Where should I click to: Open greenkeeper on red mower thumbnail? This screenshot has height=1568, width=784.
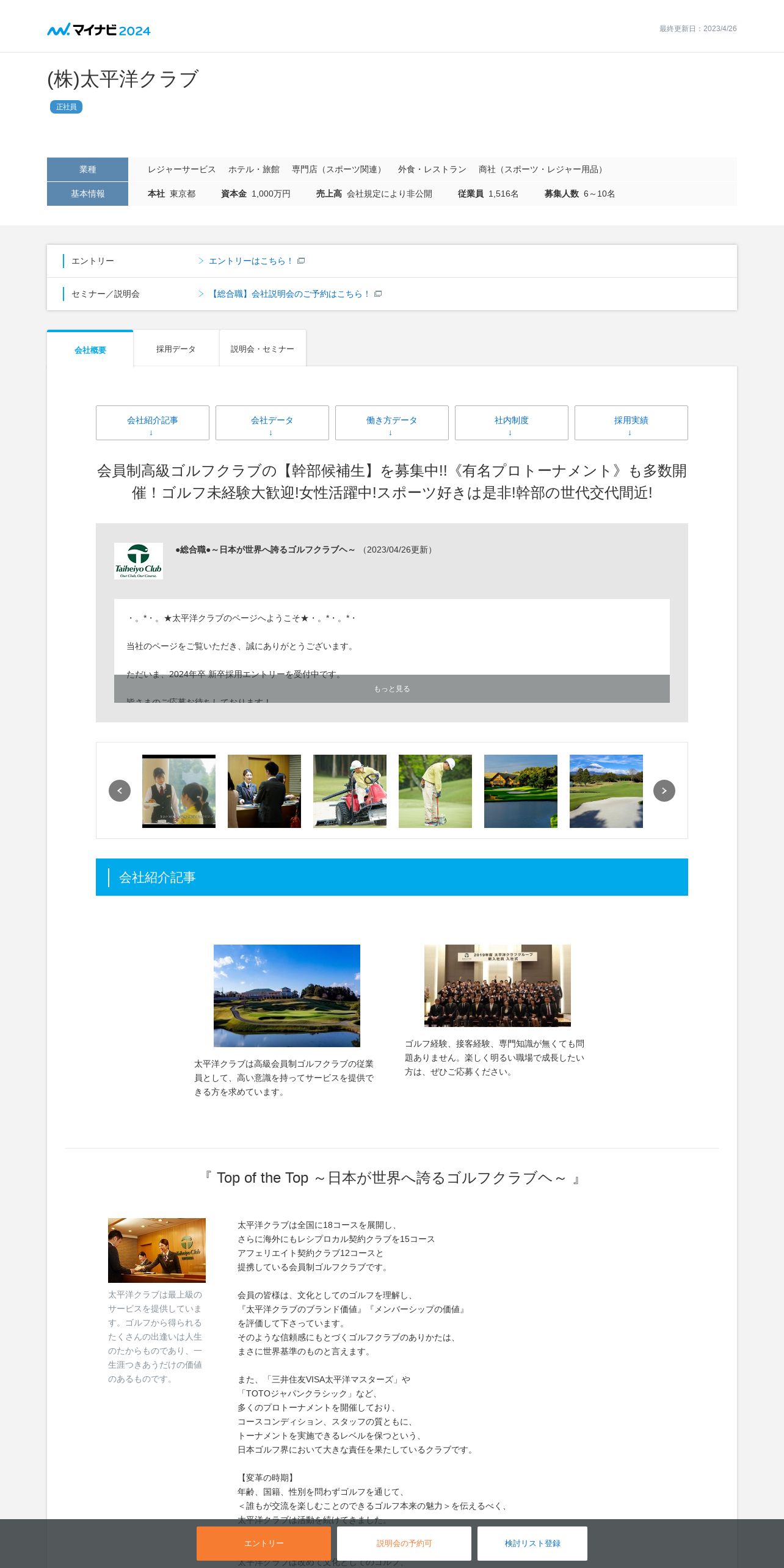point(350,791)
